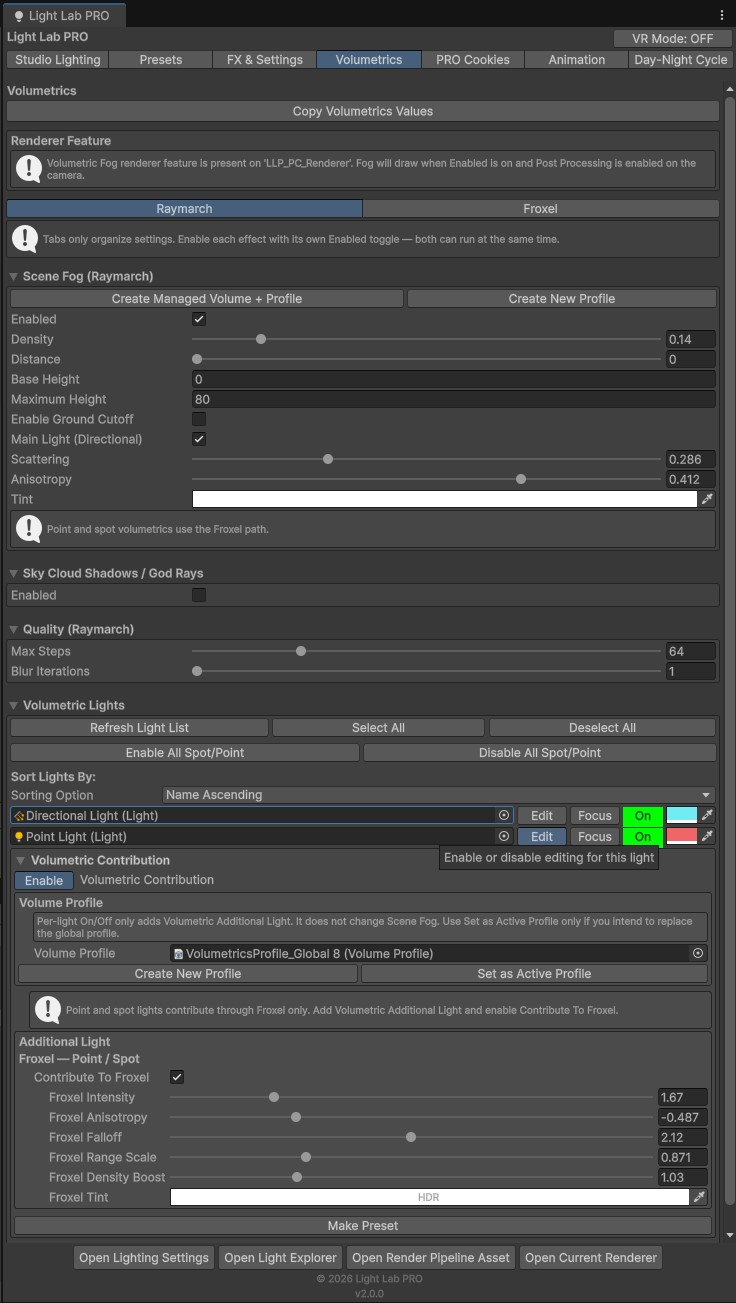Viewport: 736px width, 1303px height.
Task: Open the Scene Fog Tint color field
Action: tap(444, 499)
